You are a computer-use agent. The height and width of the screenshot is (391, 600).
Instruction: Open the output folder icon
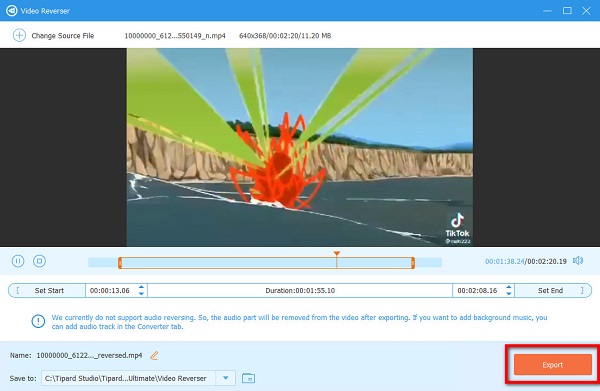248,378
